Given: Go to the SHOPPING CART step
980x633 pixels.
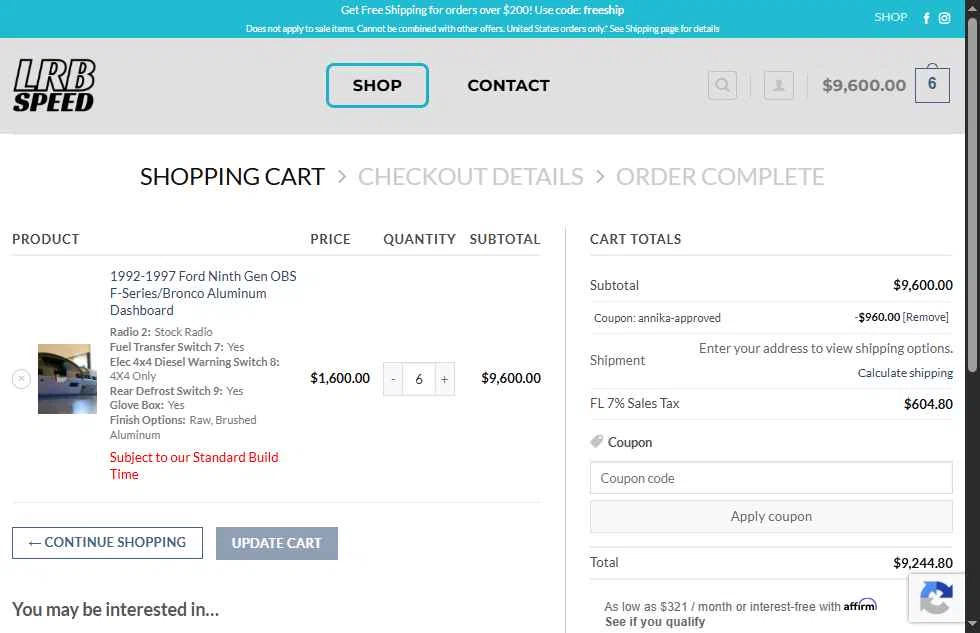Looking at the screenshot, I should click(232, 177).
